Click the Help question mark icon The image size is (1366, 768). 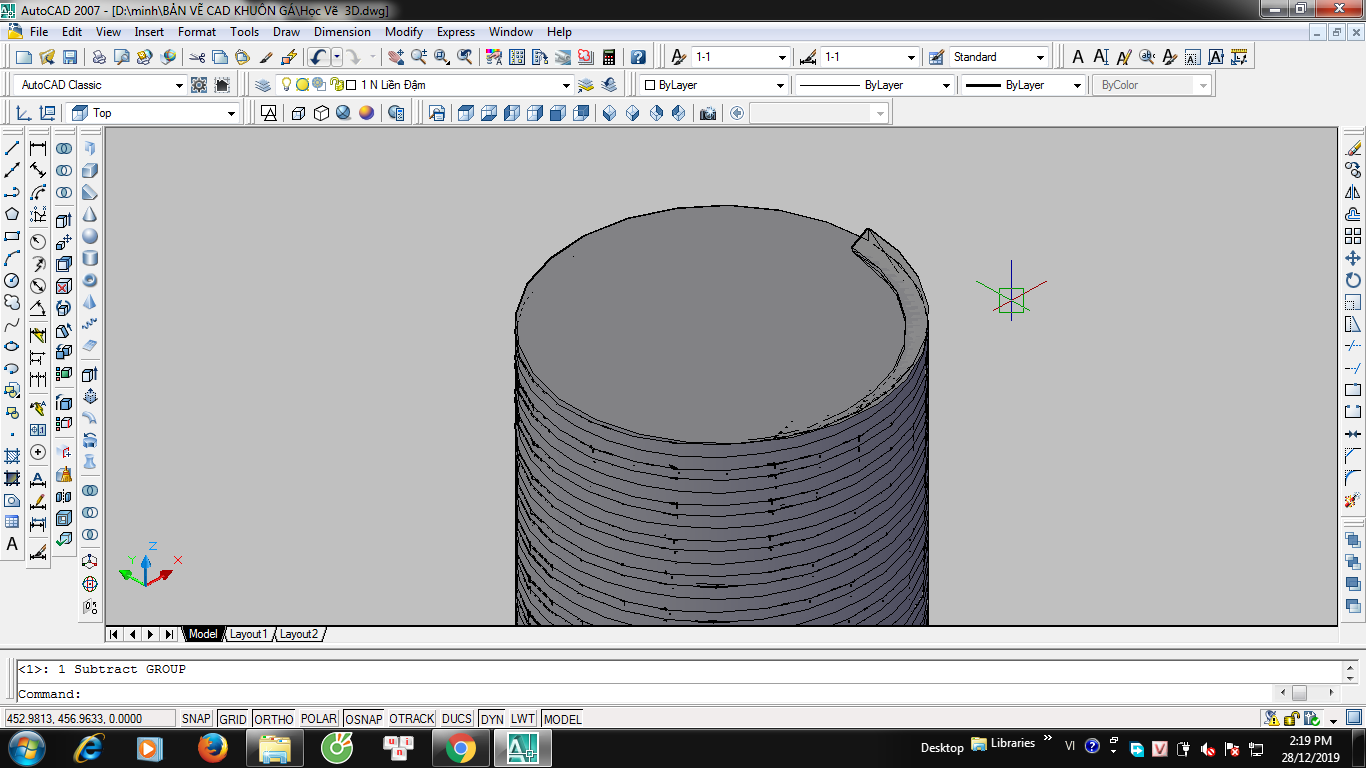pos(638,57)
